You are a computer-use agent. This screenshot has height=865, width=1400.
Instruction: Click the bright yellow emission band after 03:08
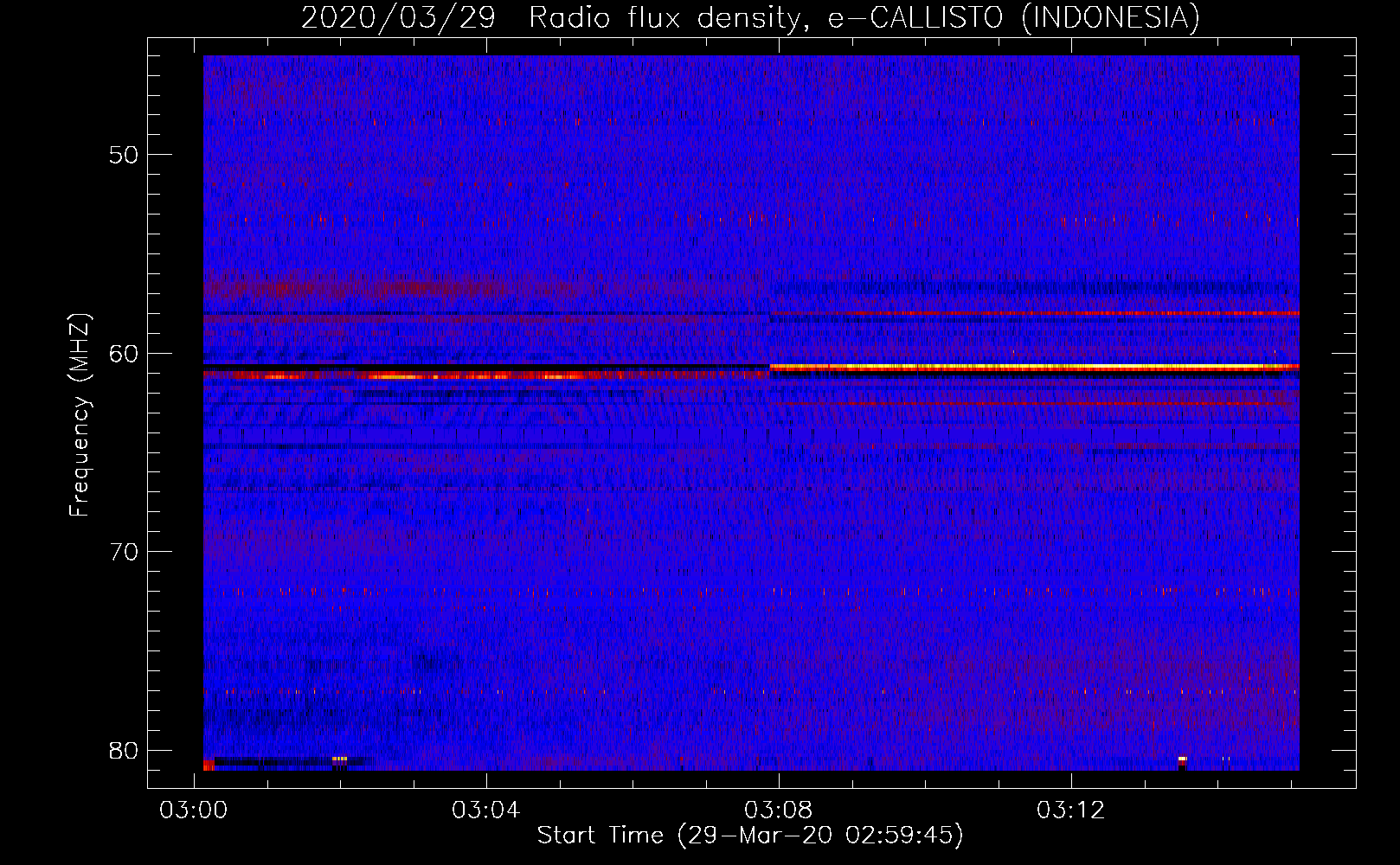[1034, 368]
